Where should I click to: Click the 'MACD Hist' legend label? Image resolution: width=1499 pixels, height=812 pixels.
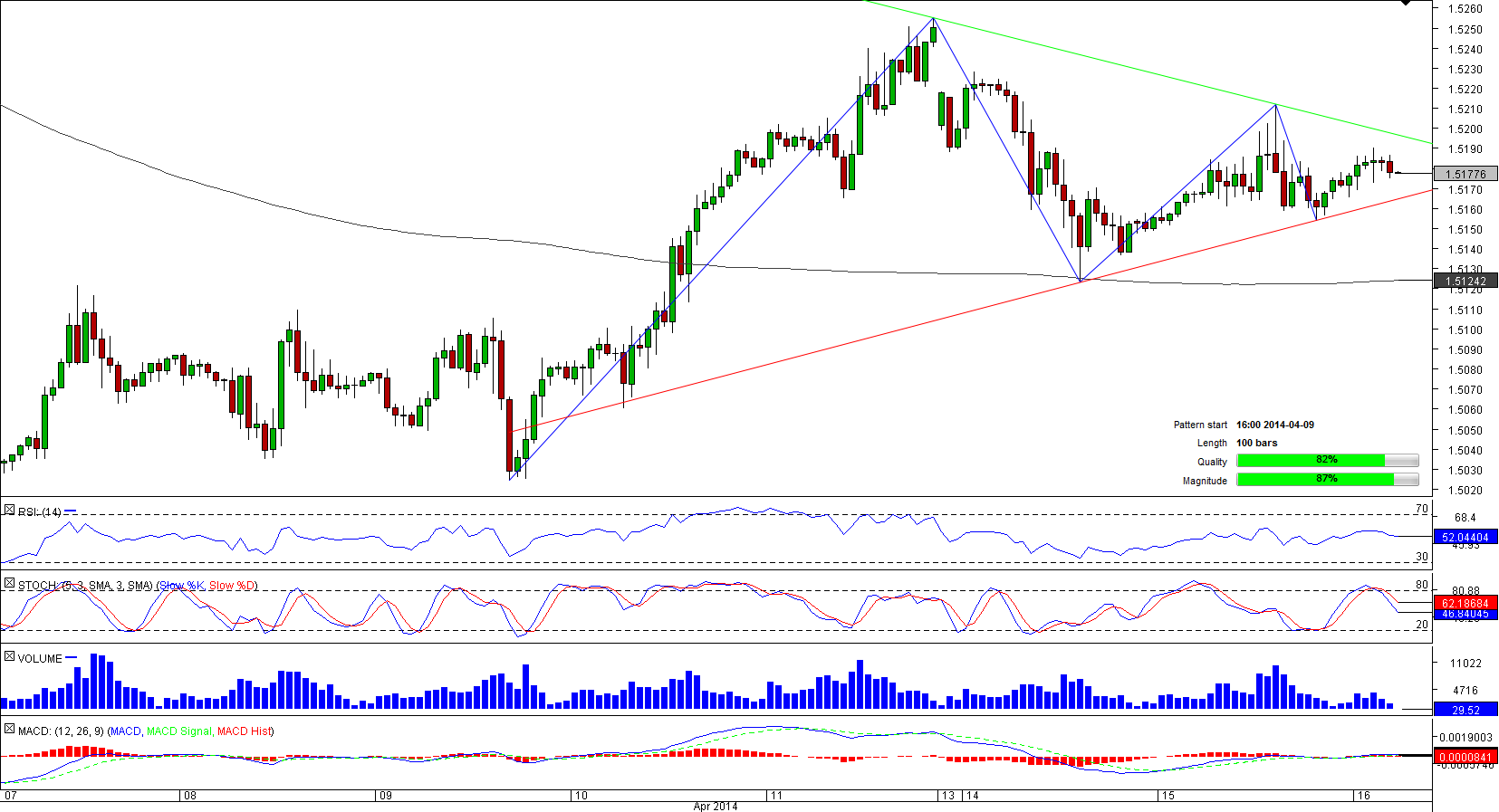(x=244, y=731)
